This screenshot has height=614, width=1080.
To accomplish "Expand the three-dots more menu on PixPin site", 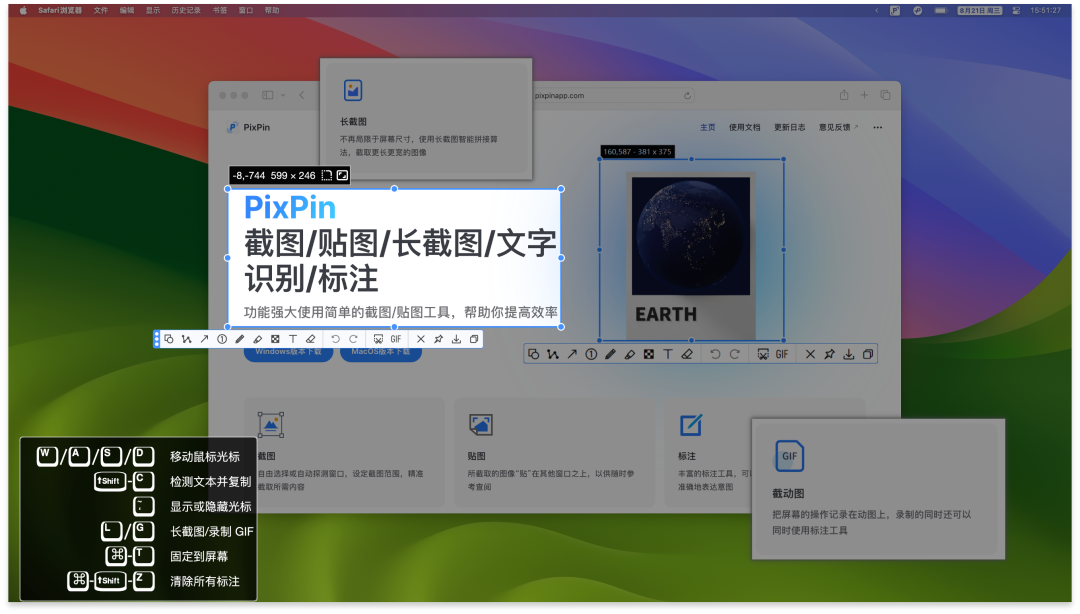I will [x=878, y=127].
